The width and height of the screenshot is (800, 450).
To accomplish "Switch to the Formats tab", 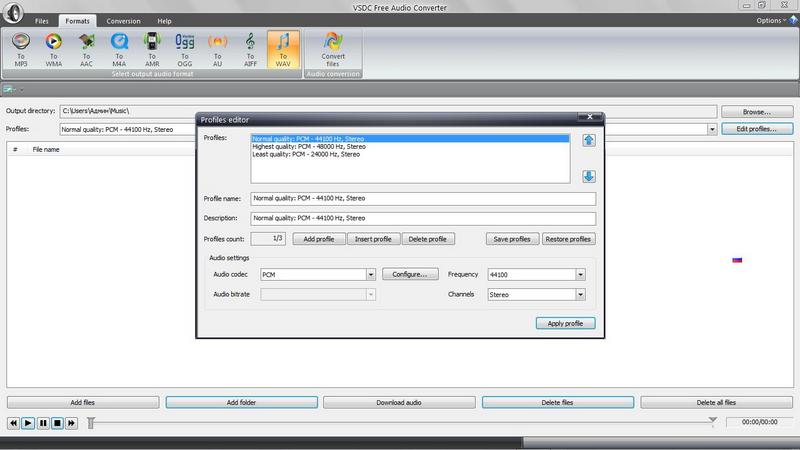I will 78,21.
